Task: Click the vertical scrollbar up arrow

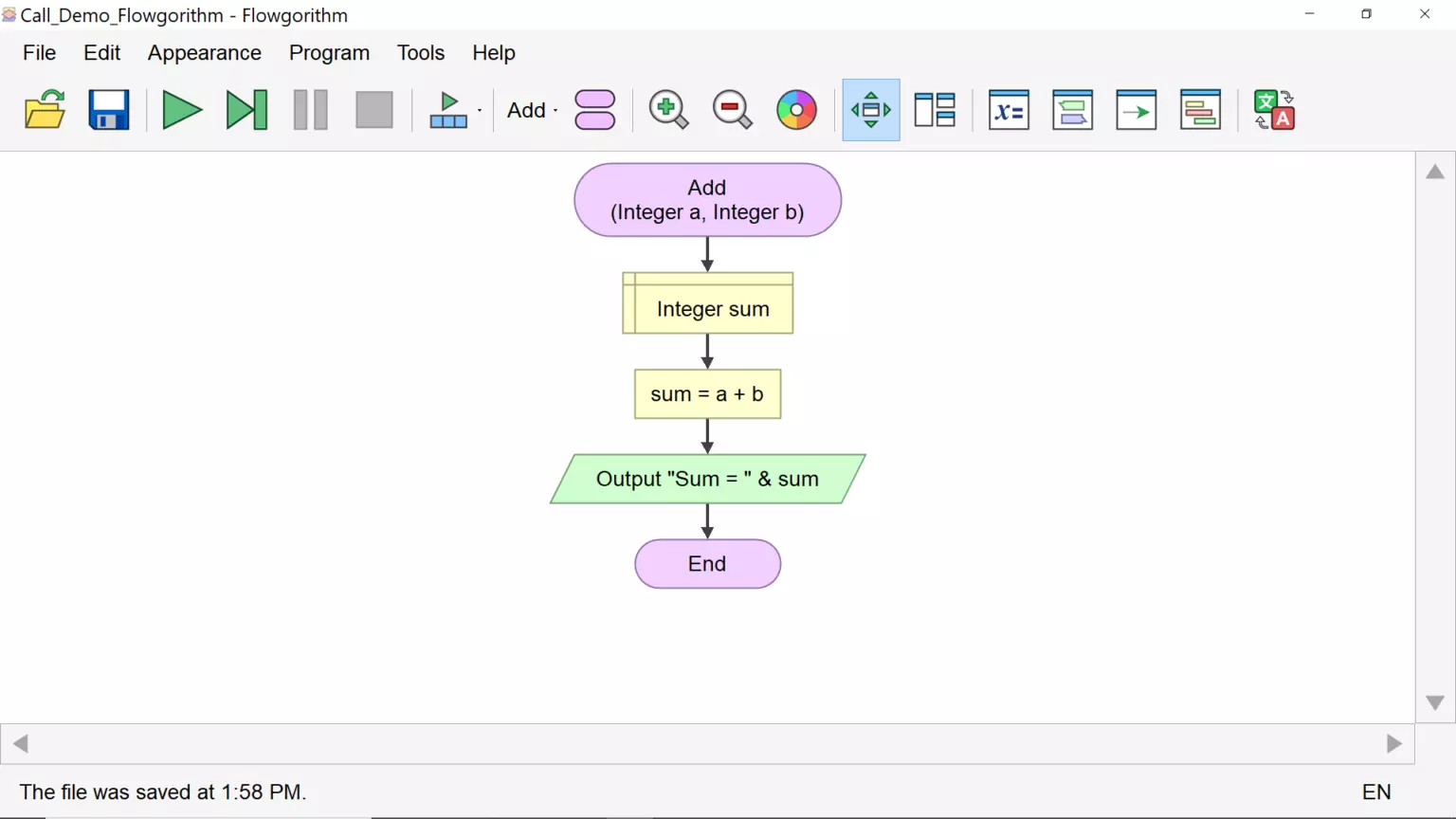Action: tap(1435, 172)
